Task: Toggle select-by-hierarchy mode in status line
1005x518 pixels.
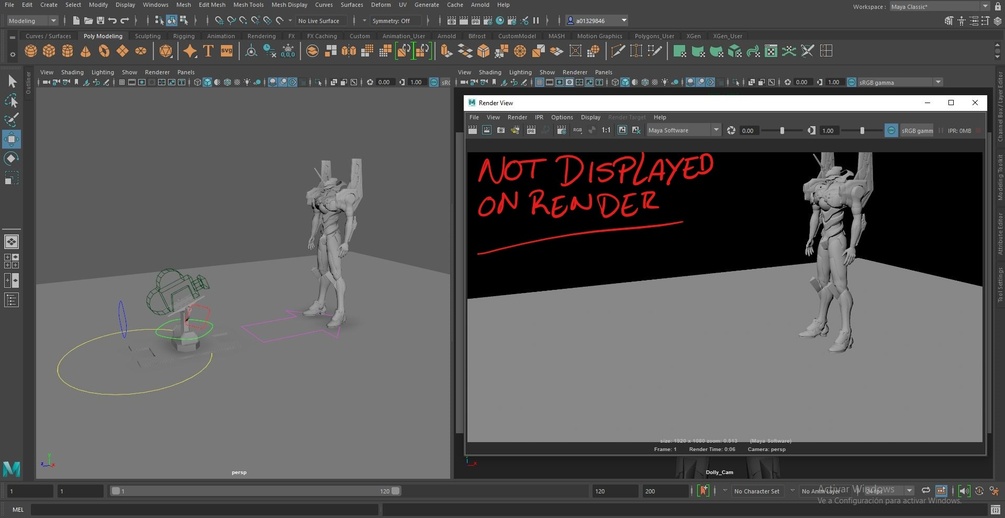Action: pyautogui.click(x=160, y=21)
